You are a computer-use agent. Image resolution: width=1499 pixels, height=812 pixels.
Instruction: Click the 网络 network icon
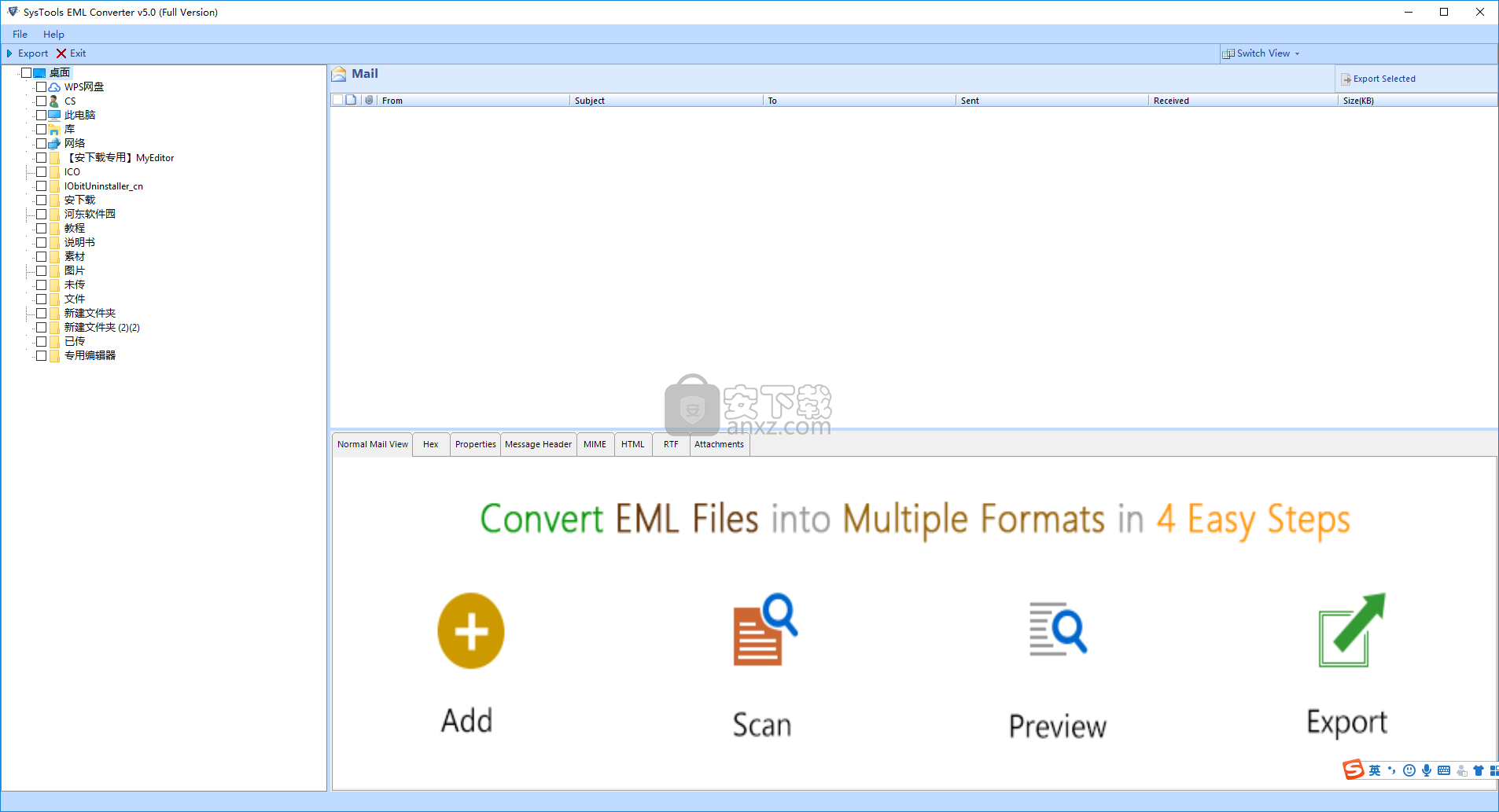(x=54, y=144)
